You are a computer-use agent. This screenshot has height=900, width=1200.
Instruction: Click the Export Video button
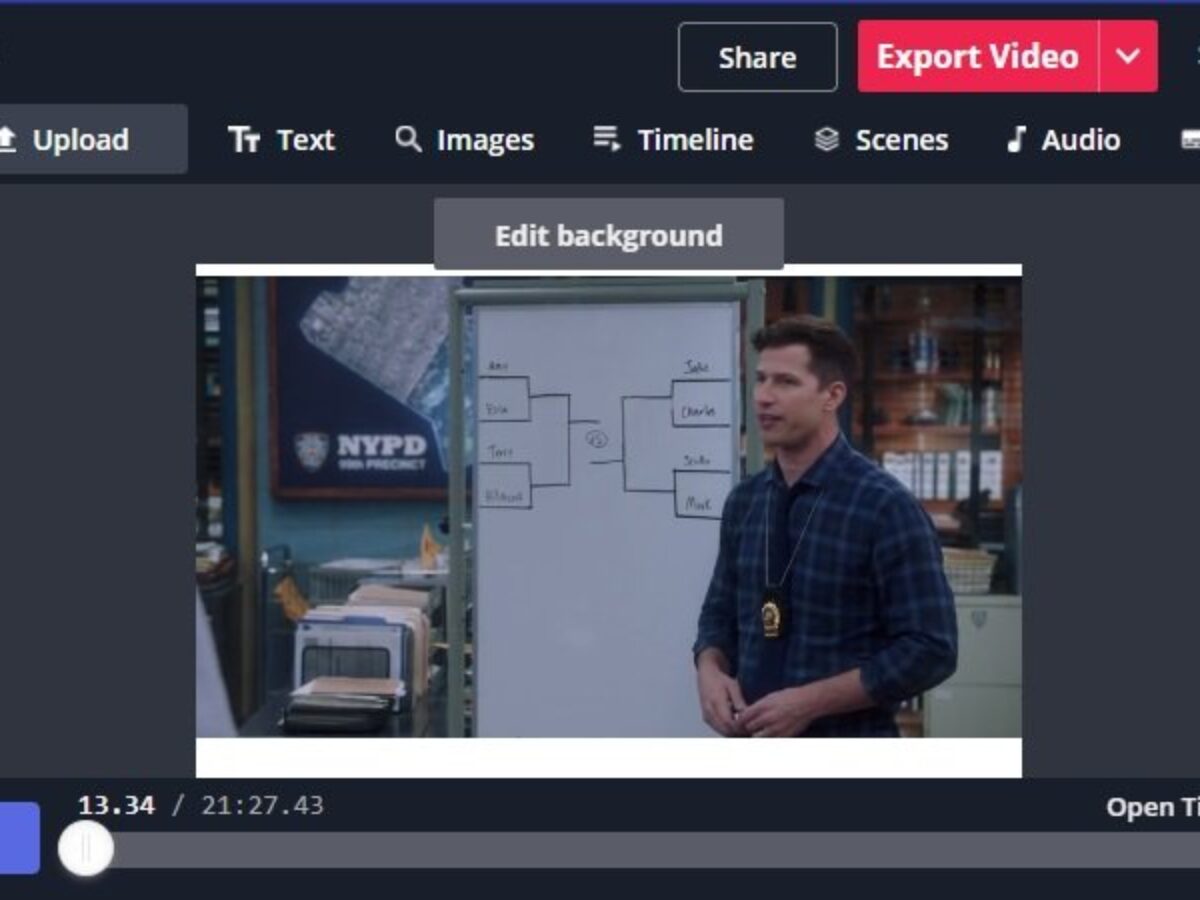point(978,57)
